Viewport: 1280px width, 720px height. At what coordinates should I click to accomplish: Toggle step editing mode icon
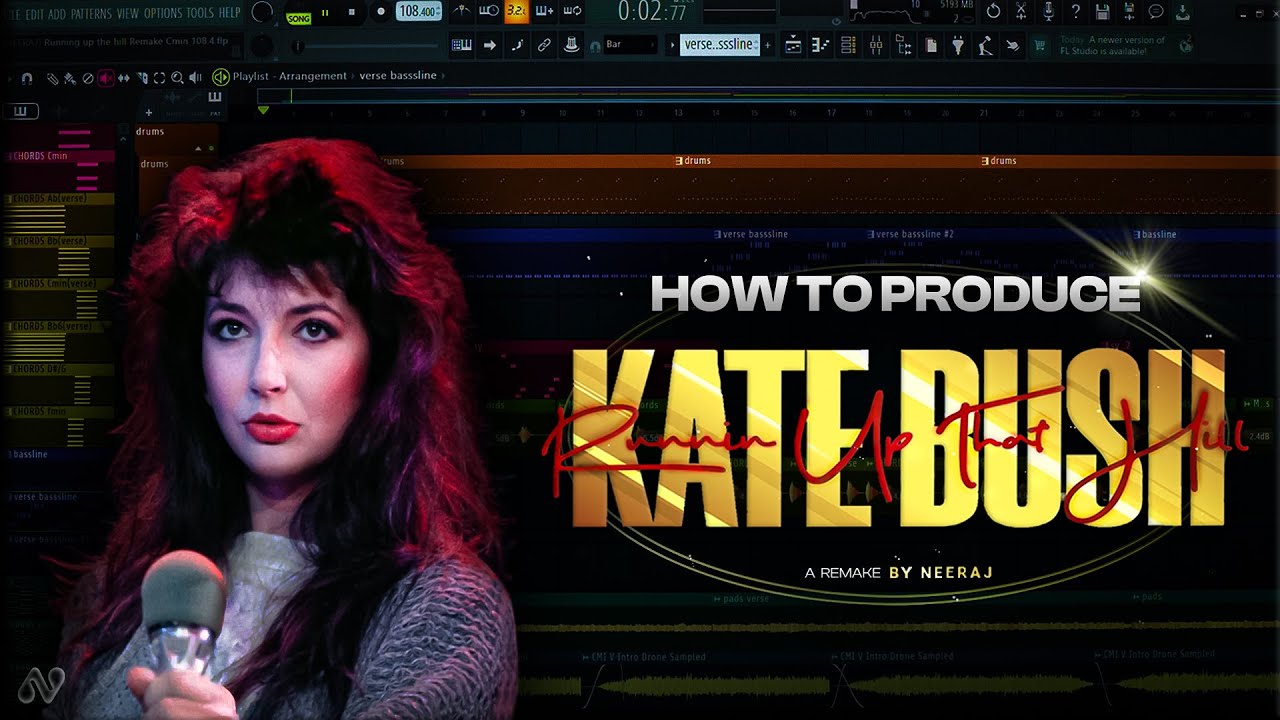point(517,45)
